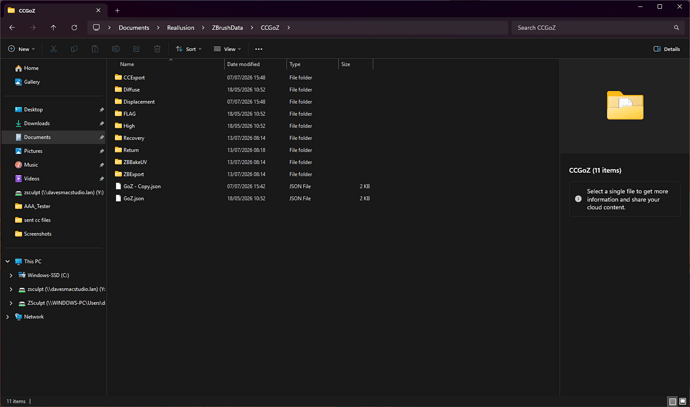
Task: Select the Diffuse folder
Action: pos(131,90)
